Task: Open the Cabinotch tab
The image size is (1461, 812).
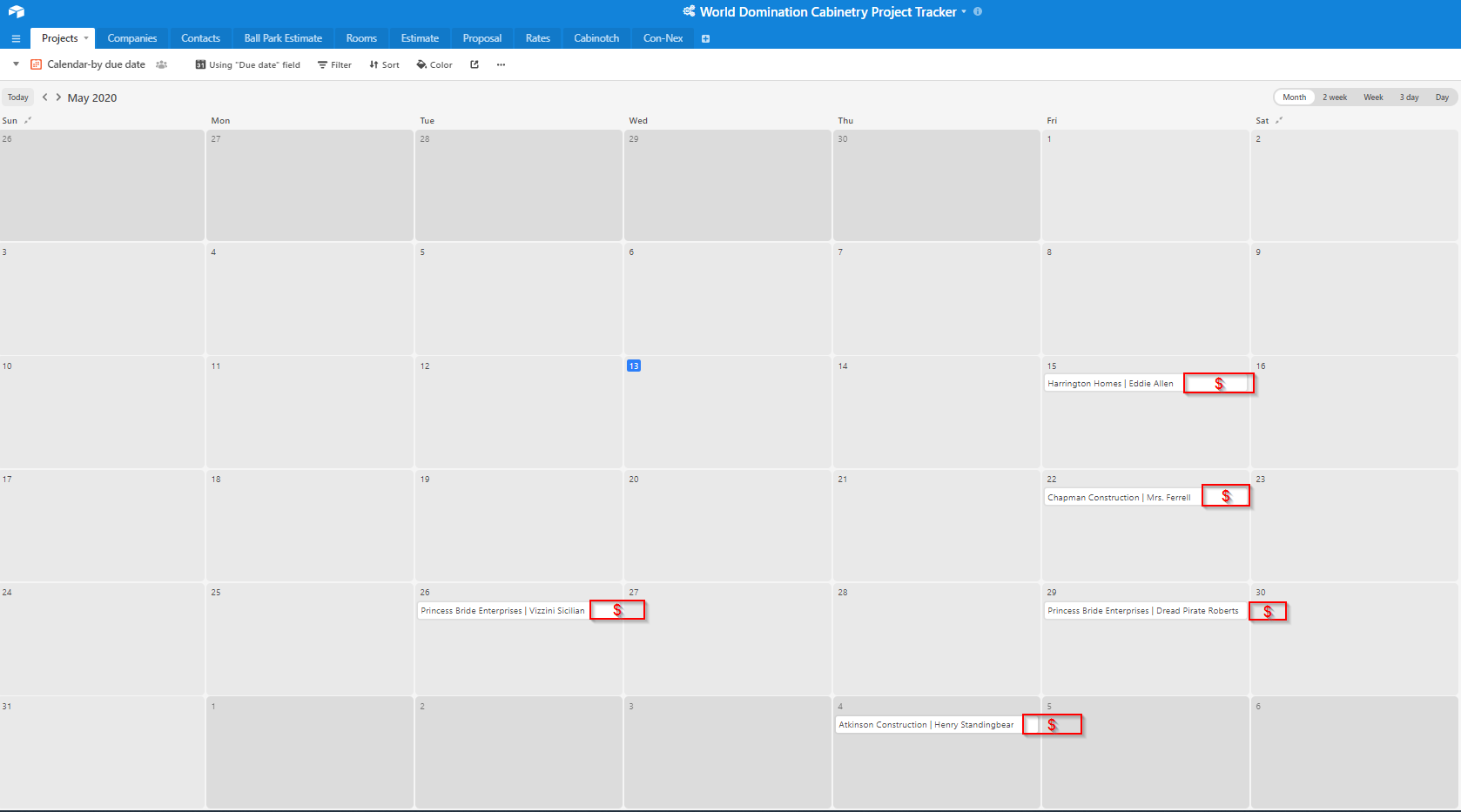Action: point(596,38)
